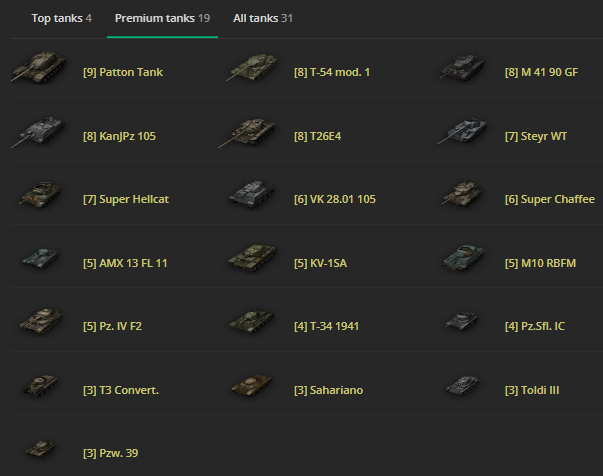The image size is (603, 476).
Task: Click the Toldi III tank icon
Action: [463, 386]
